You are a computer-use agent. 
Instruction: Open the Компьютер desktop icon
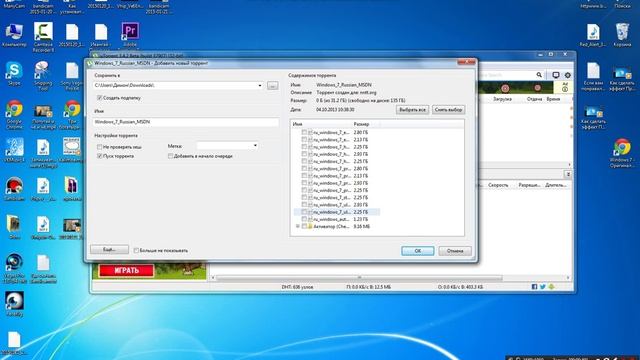14,35
